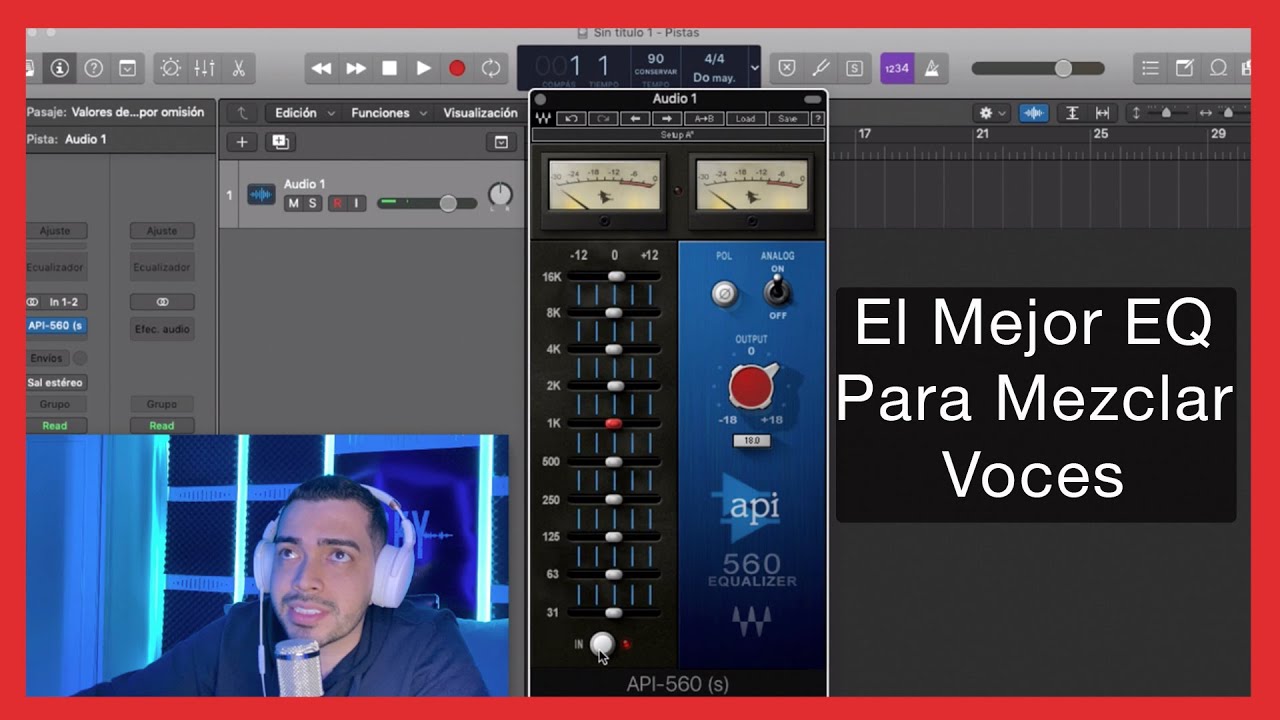Open the List Editors icon

click(x=1151, y=68)
